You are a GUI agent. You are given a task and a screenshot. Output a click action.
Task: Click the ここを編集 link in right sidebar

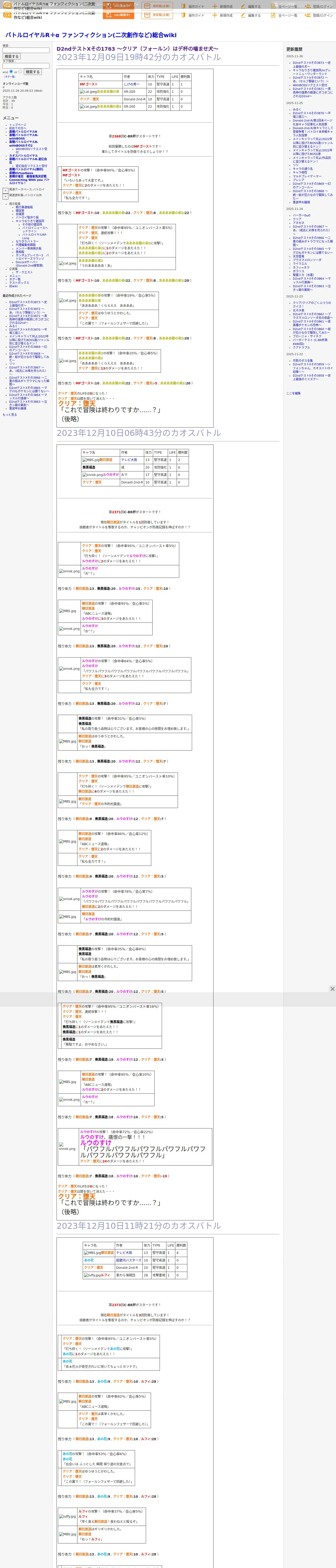(293, 393)
